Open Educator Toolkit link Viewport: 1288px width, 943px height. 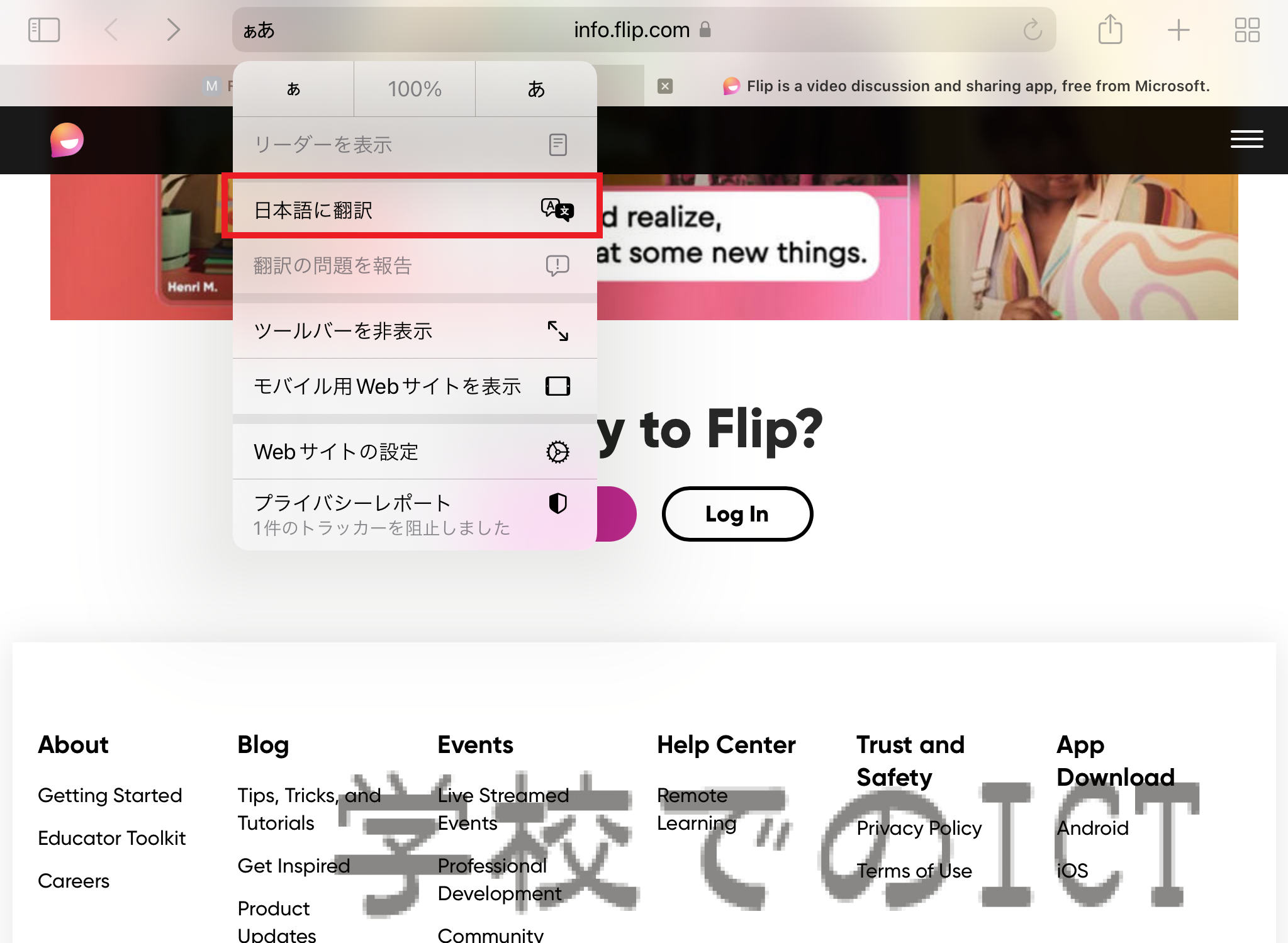112,838
